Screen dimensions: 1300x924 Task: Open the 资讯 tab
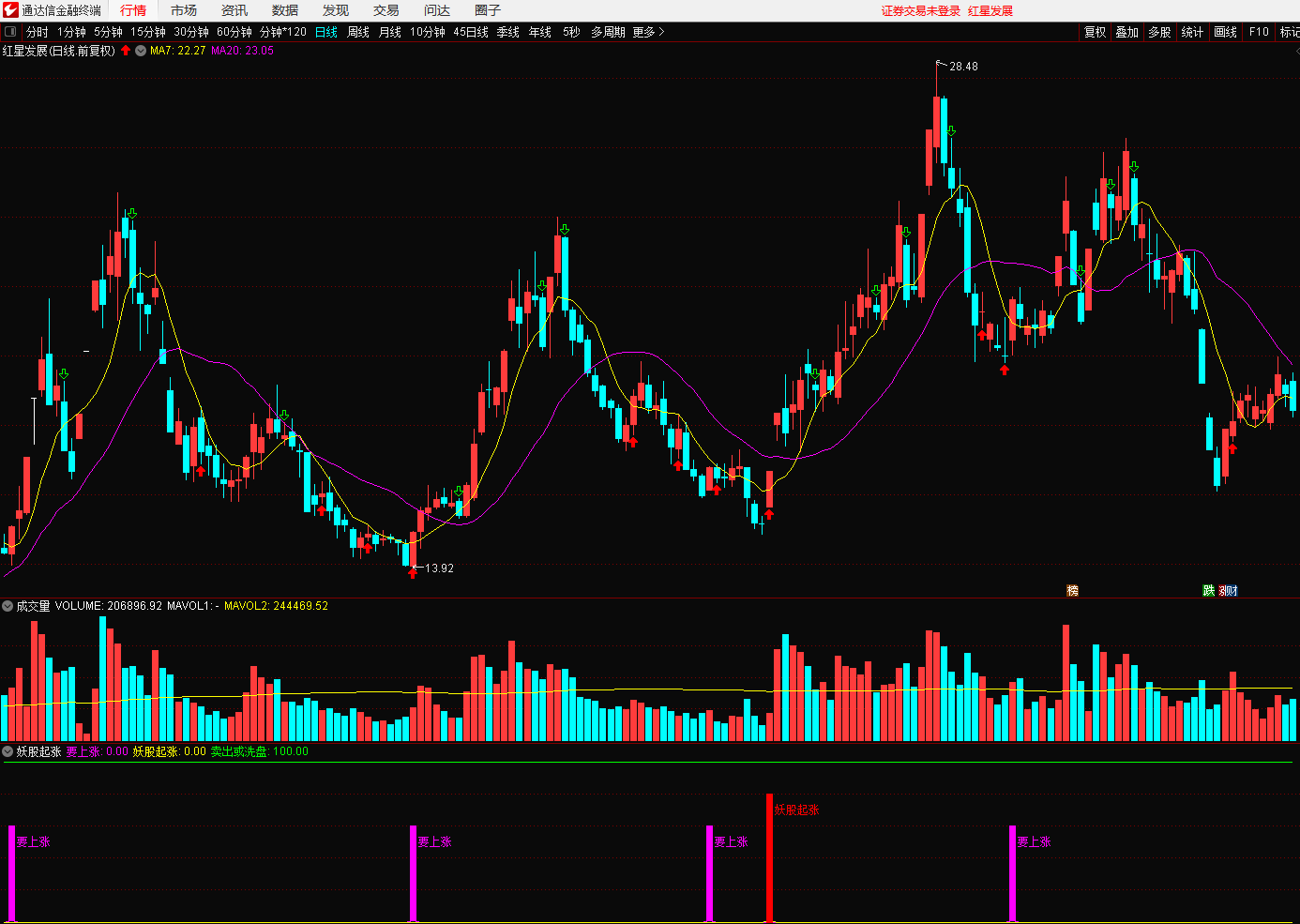[x=234, y=10]
